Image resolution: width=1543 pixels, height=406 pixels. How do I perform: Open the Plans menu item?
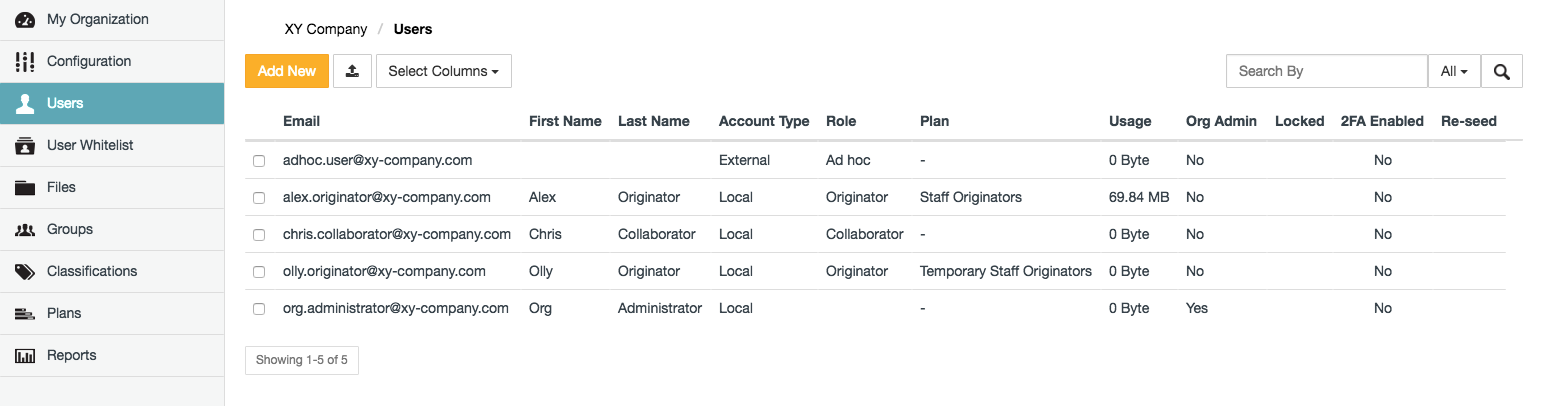(x=64, y=313)
